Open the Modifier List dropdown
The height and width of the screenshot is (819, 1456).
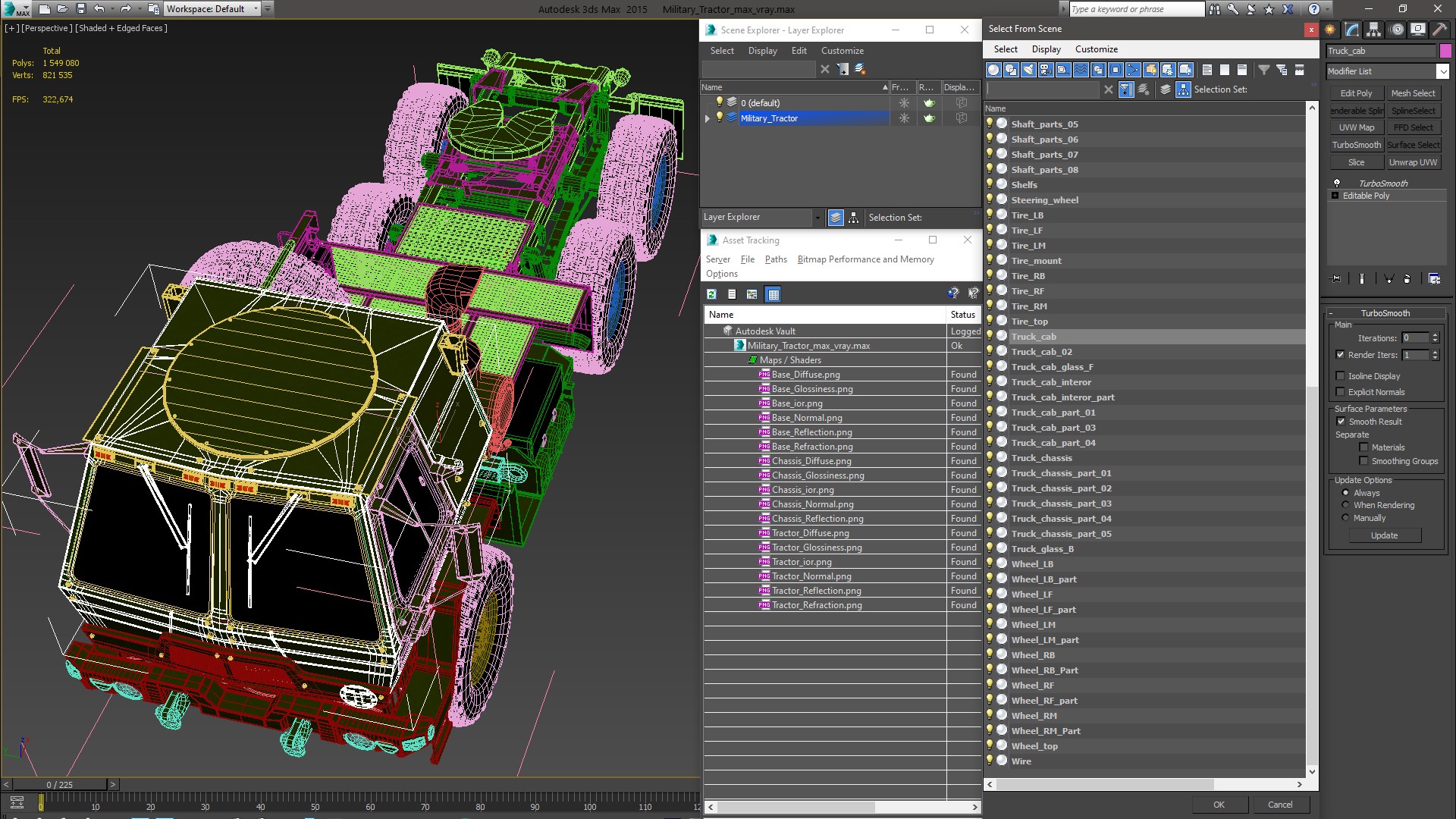(1442, 71)
